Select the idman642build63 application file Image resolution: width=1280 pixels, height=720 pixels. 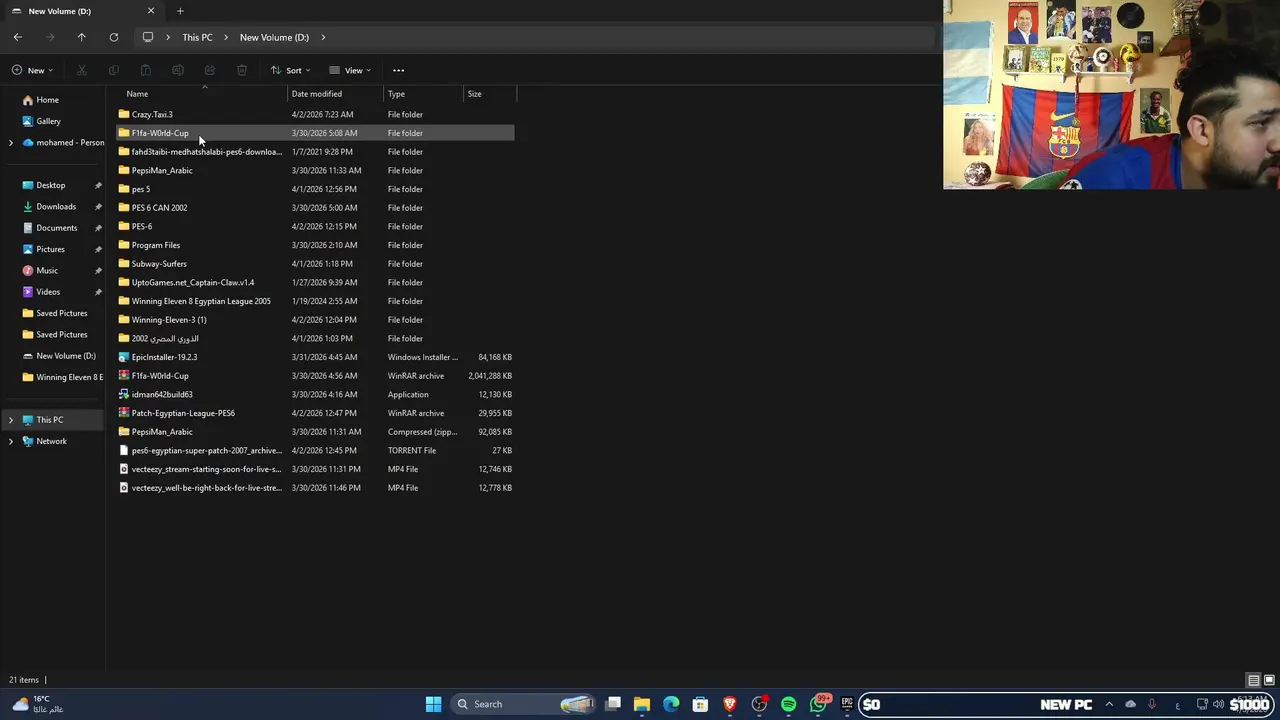click(315, 394)
